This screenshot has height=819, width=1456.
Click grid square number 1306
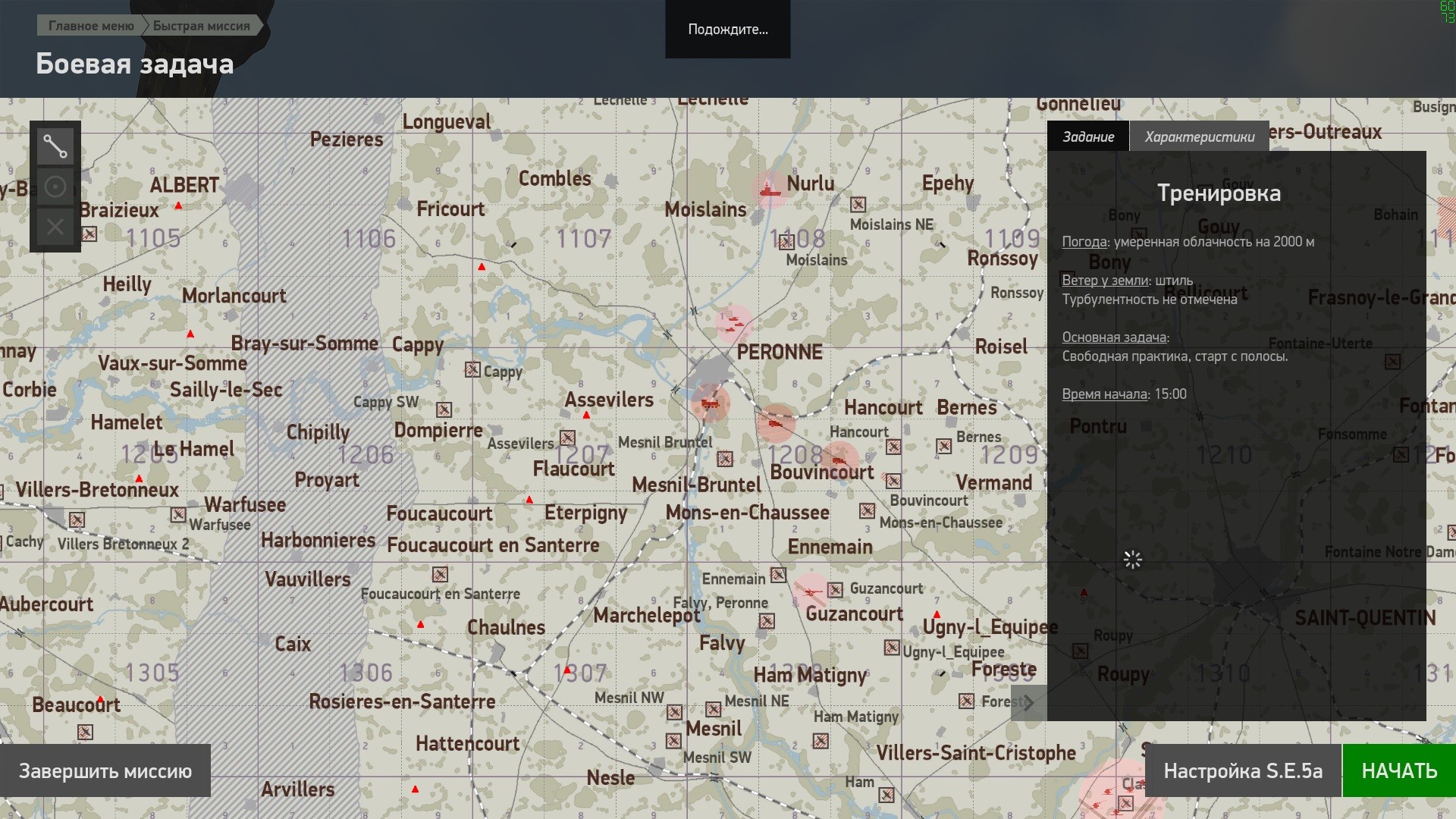click(x=366, y=673)
